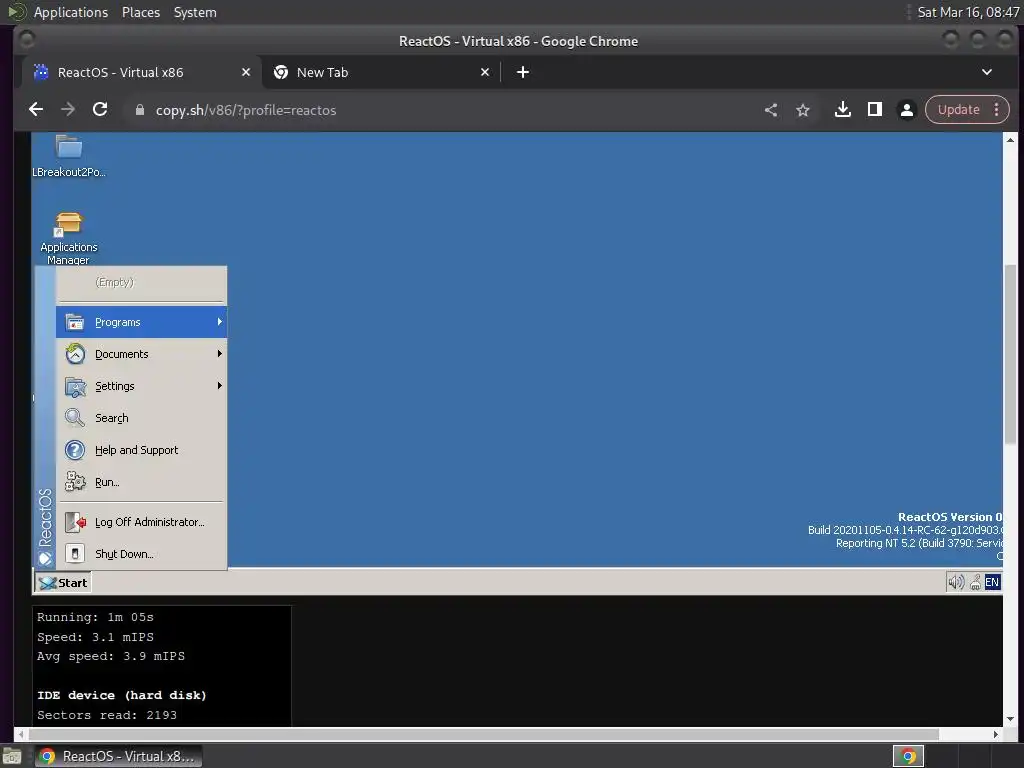This screenshot has height=768, width=1024.
Task: Open the Applications menu
Action: [x=71, y=12]
